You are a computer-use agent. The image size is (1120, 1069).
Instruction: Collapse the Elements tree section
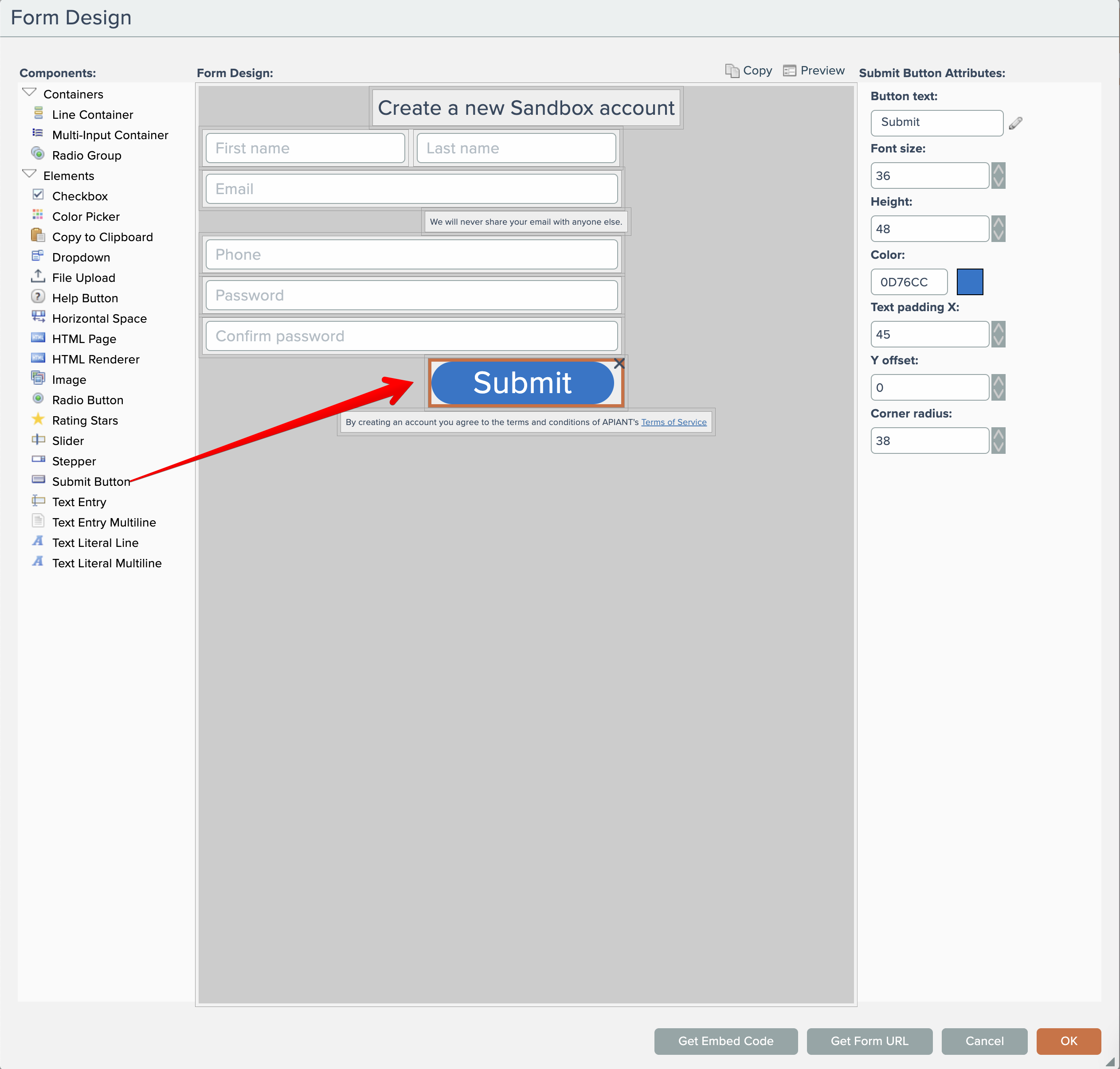pyautogui.click(x=29, y=174)
